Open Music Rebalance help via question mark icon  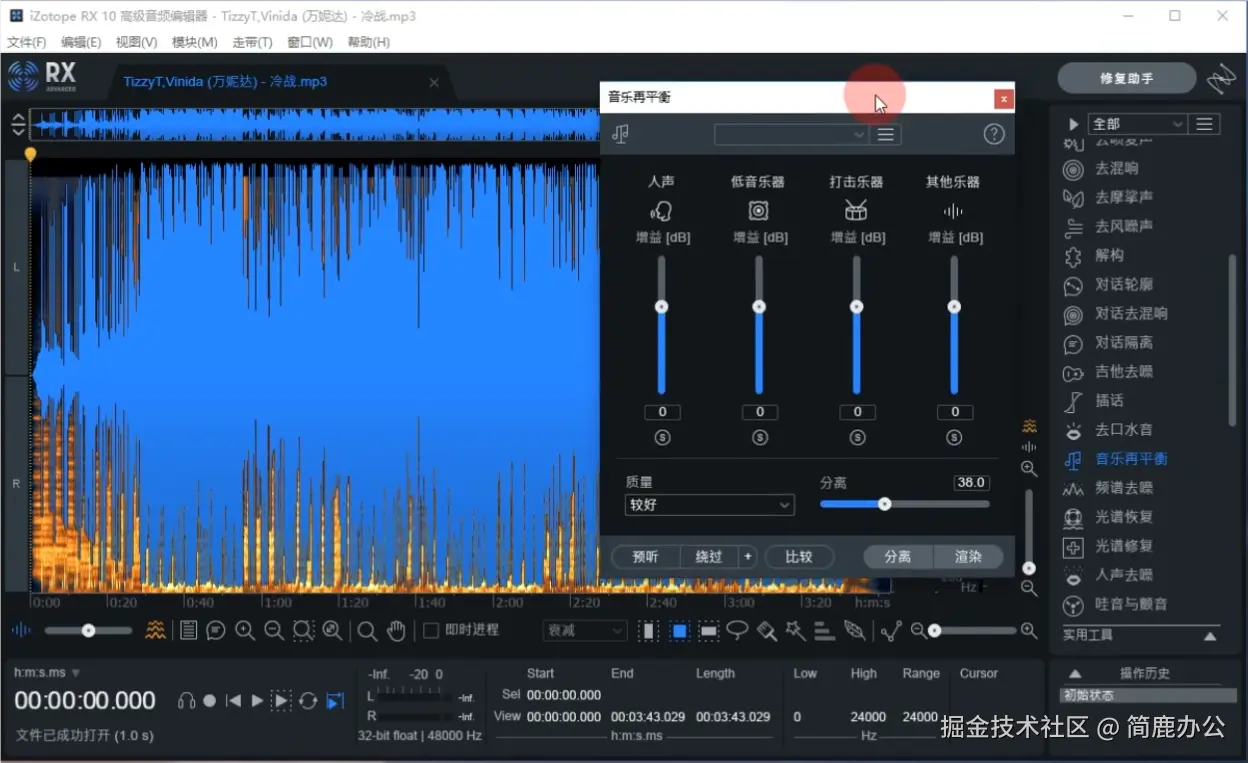click(993, 133)
